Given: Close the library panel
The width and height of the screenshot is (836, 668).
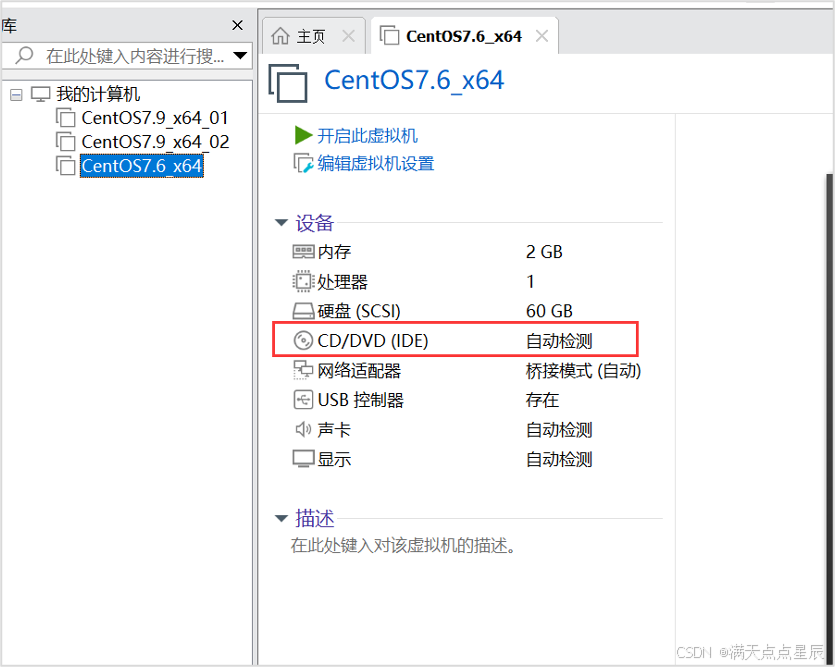Looking at the screenshot, I should coord(237,25).
